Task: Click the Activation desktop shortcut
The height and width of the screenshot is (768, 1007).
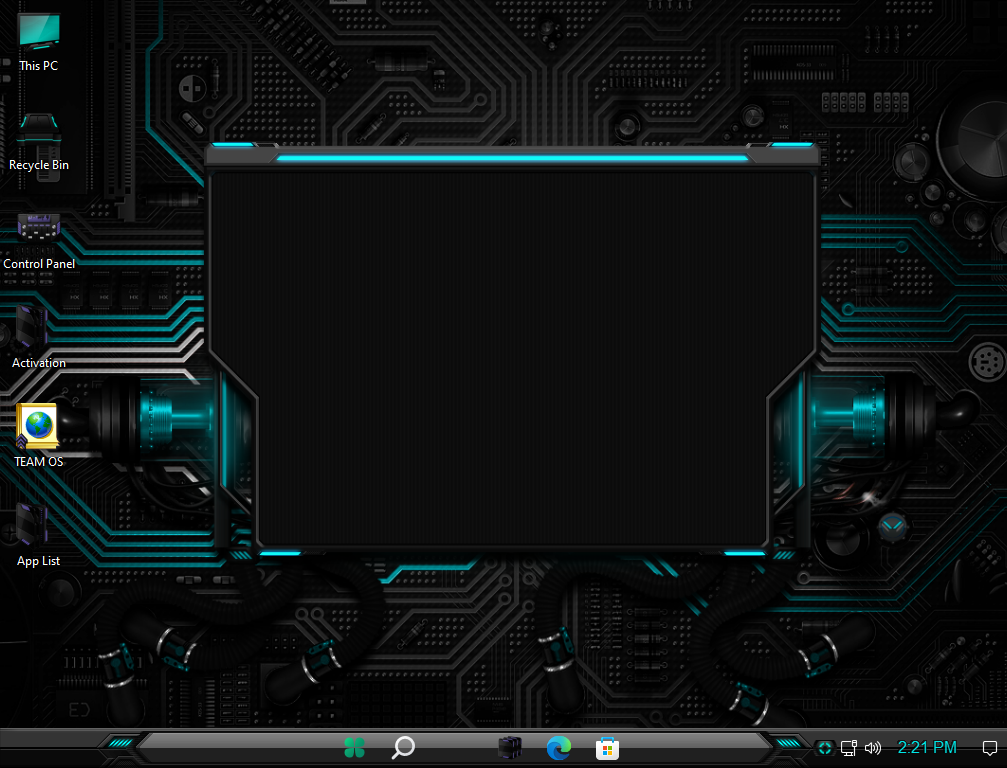Action: pyautogui.click(x=32, y=328)
